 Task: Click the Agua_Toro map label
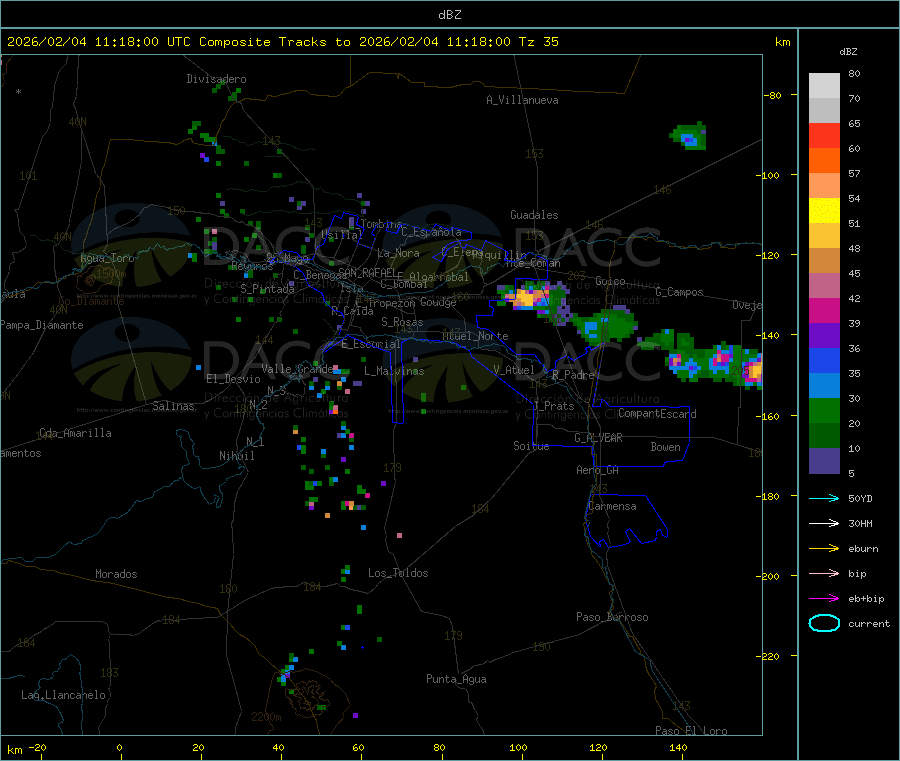(107, 258)
